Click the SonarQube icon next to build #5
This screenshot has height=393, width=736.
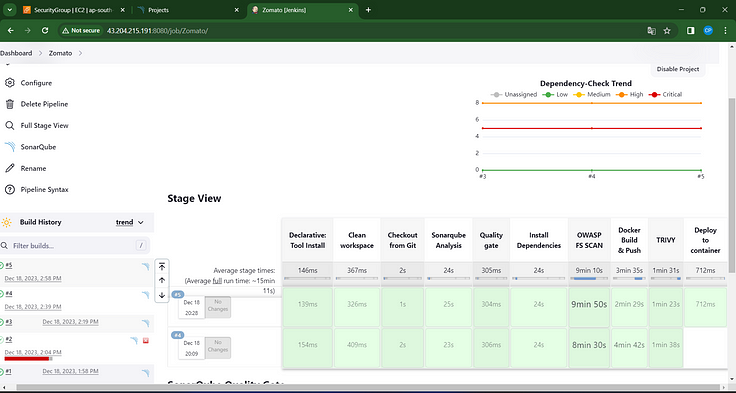(146, 267)
